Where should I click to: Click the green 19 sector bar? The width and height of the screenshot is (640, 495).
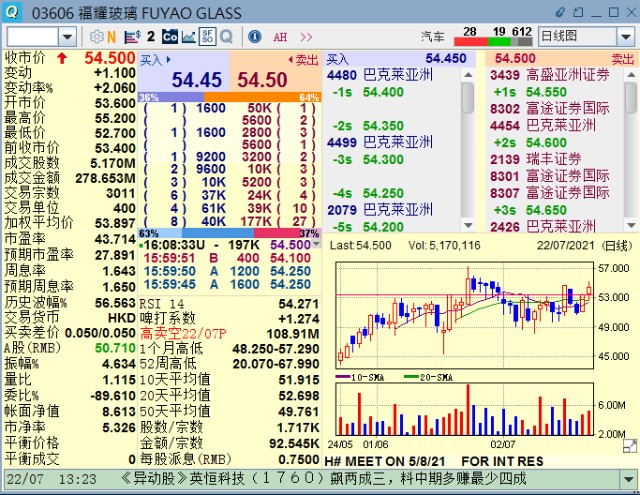499,41
